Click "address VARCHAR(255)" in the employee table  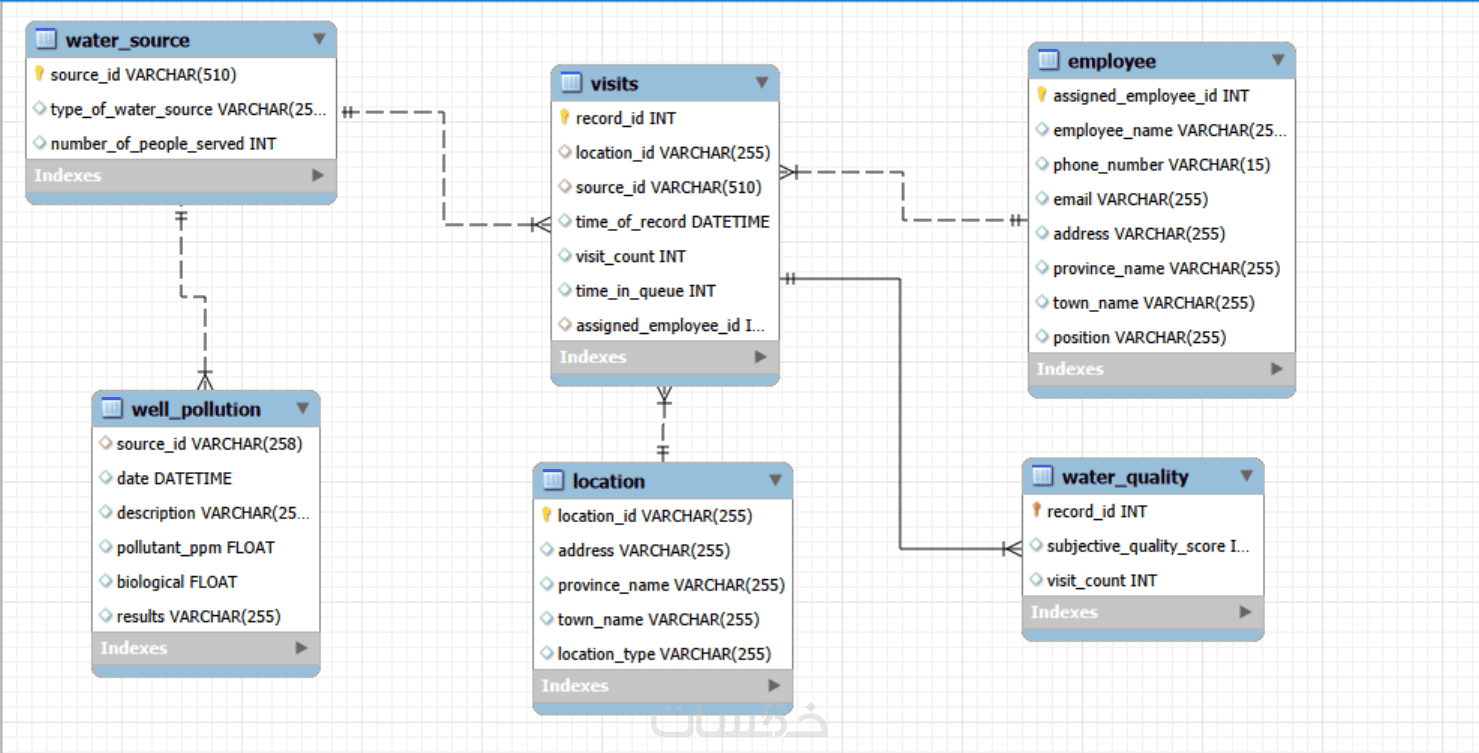1139,234
